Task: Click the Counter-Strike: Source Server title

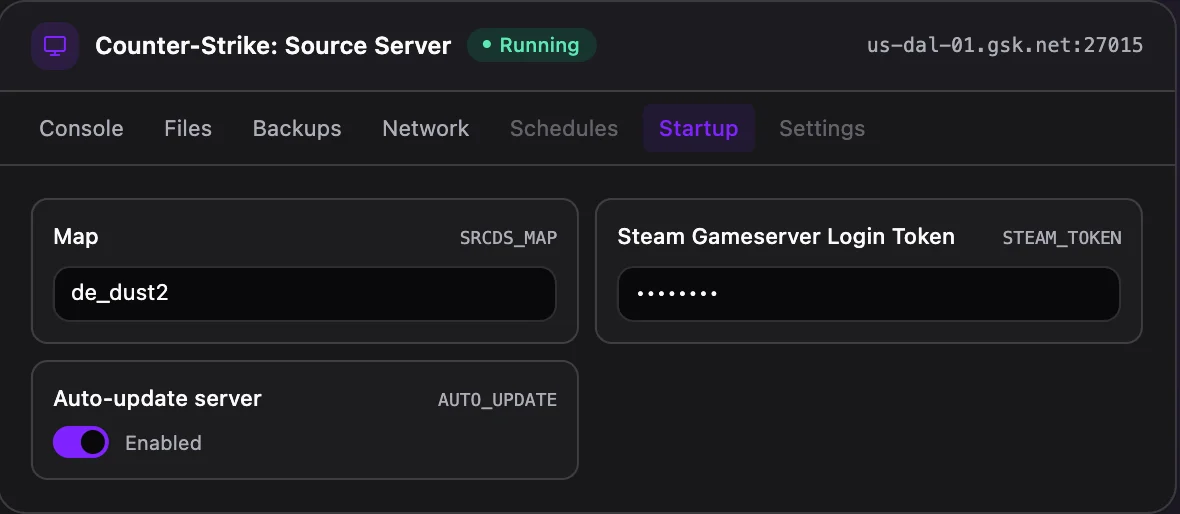Action: click(x=273, y=46)
